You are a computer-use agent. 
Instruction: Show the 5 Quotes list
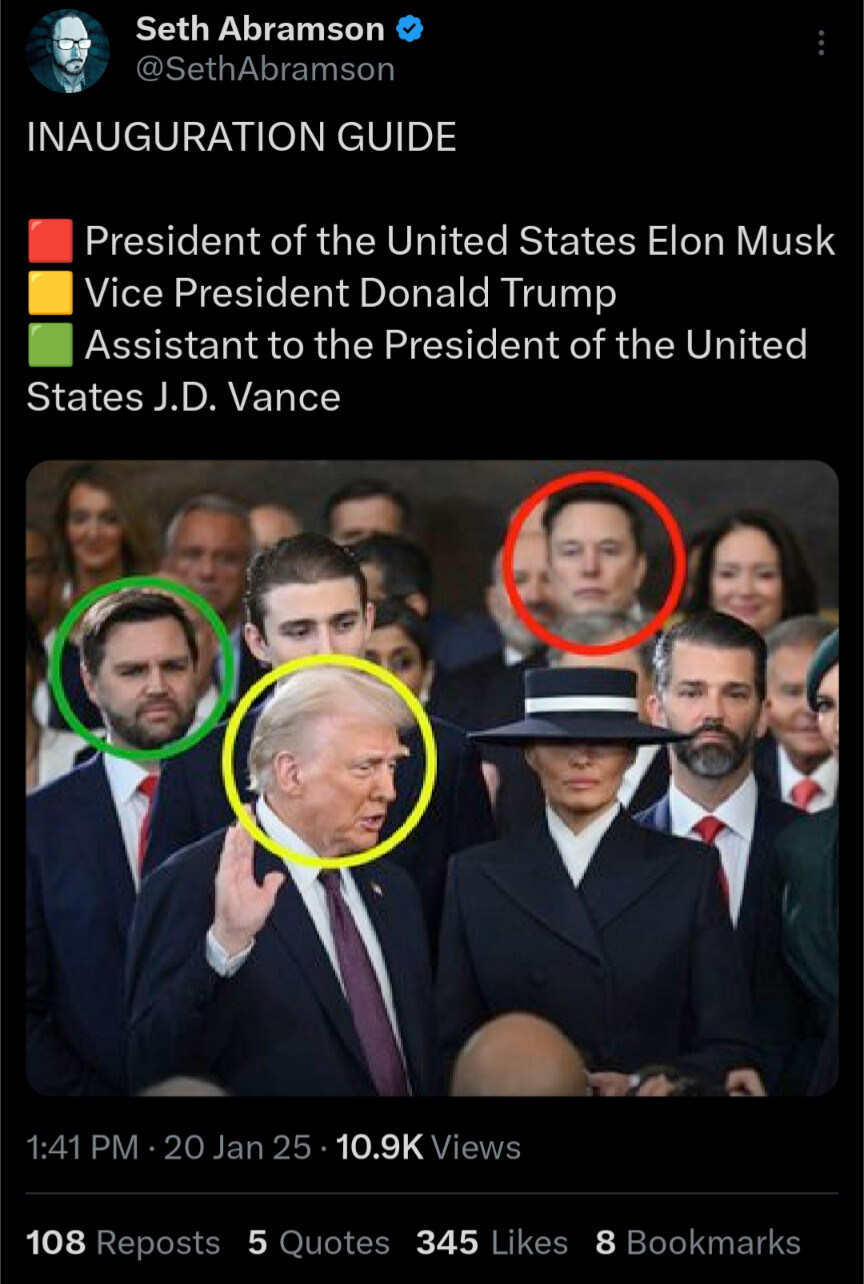(x=318, y=1242)
